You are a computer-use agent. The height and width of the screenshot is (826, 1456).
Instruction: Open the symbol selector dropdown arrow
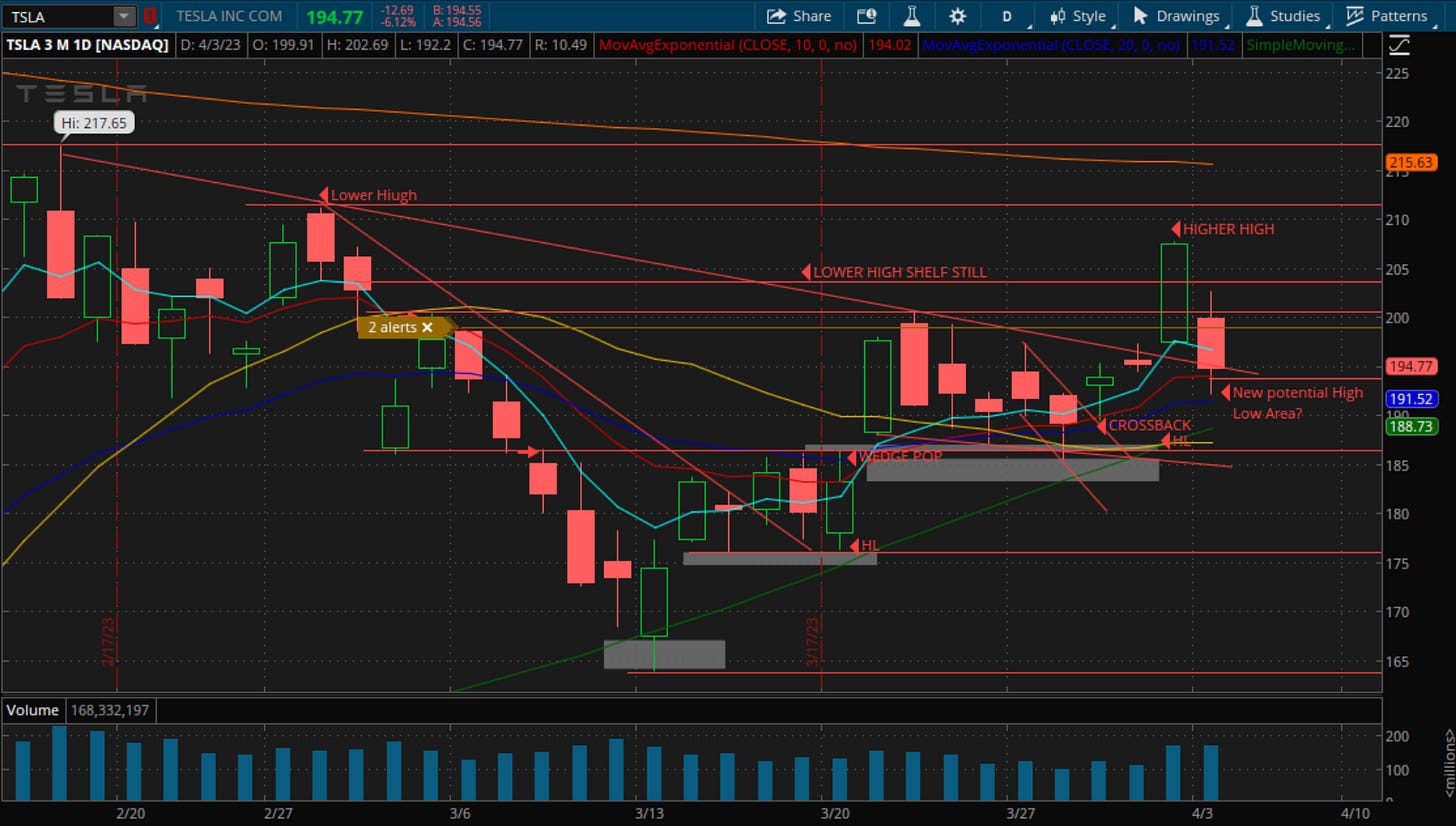pyautogui.click(x=124, y=16)
